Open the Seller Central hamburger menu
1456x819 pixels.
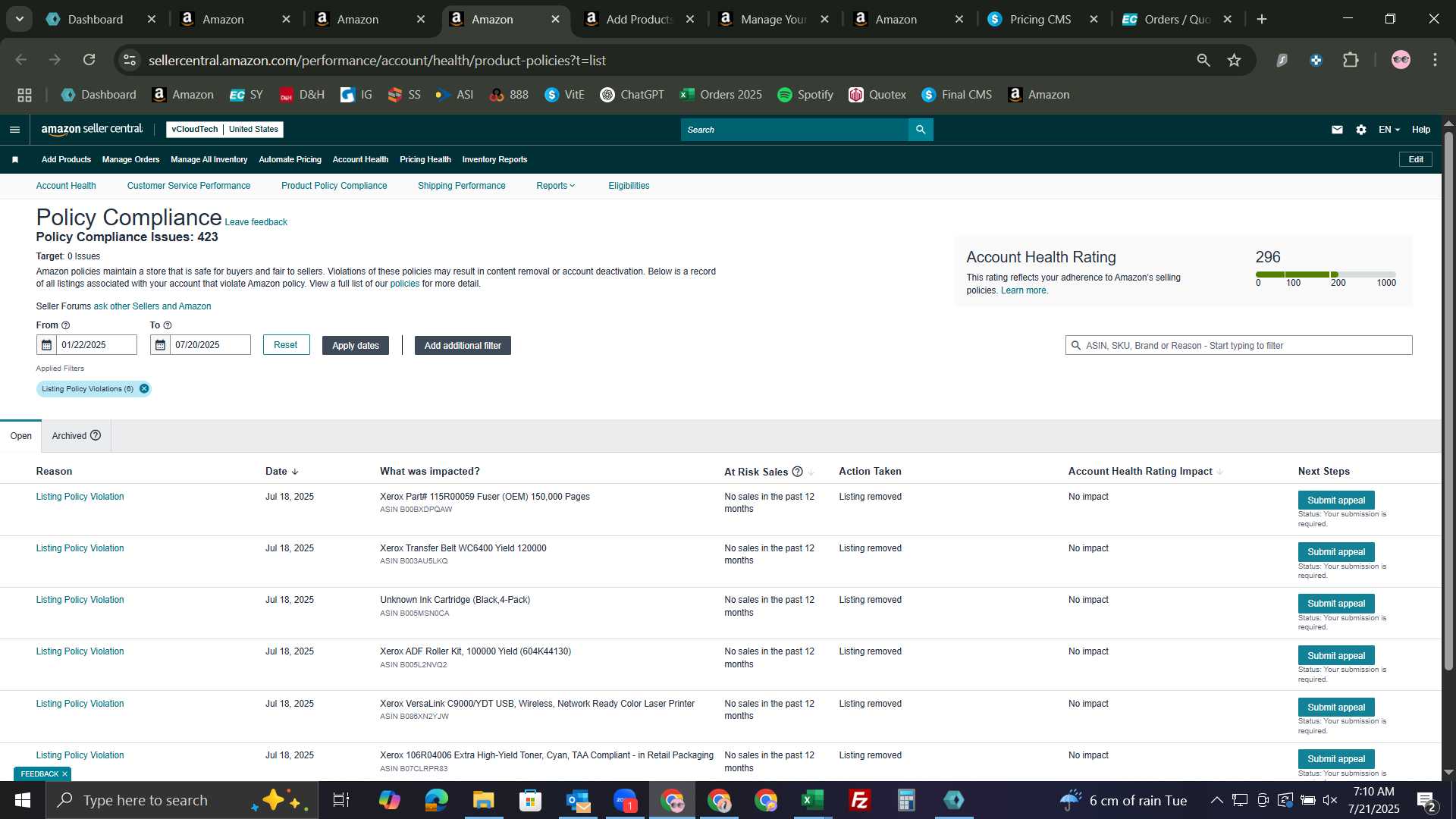click(14, 130)
